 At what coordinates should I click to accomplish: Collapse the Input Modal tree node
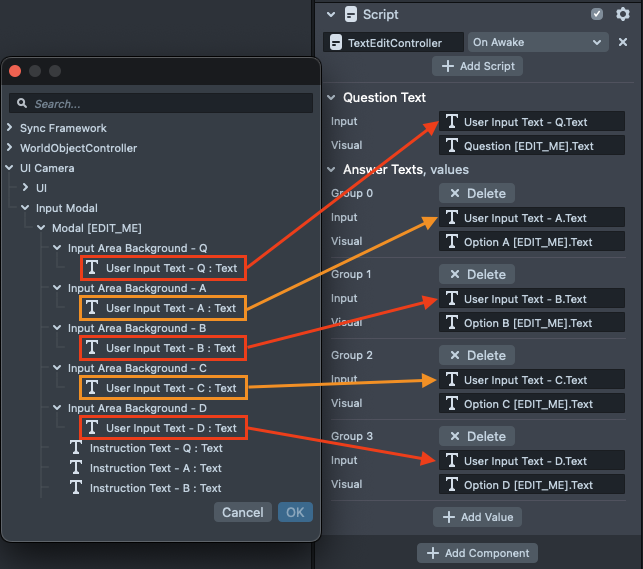(x=25, y=208)
